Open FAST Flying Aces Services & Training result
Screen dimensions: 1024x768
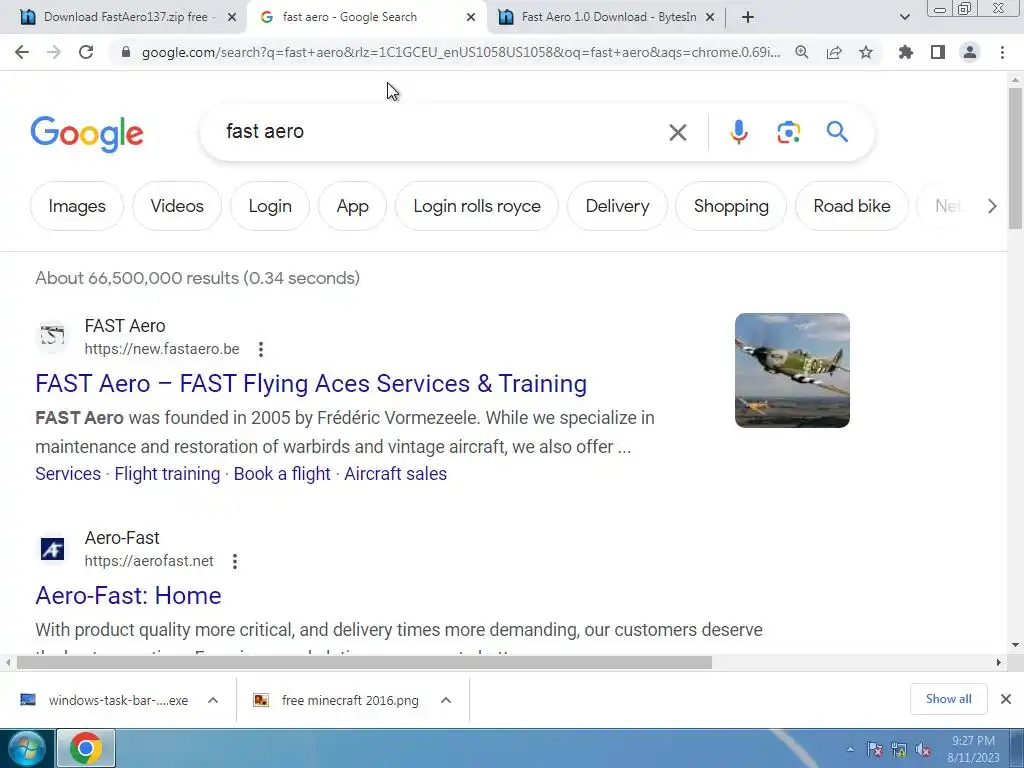tap(311, 384)
